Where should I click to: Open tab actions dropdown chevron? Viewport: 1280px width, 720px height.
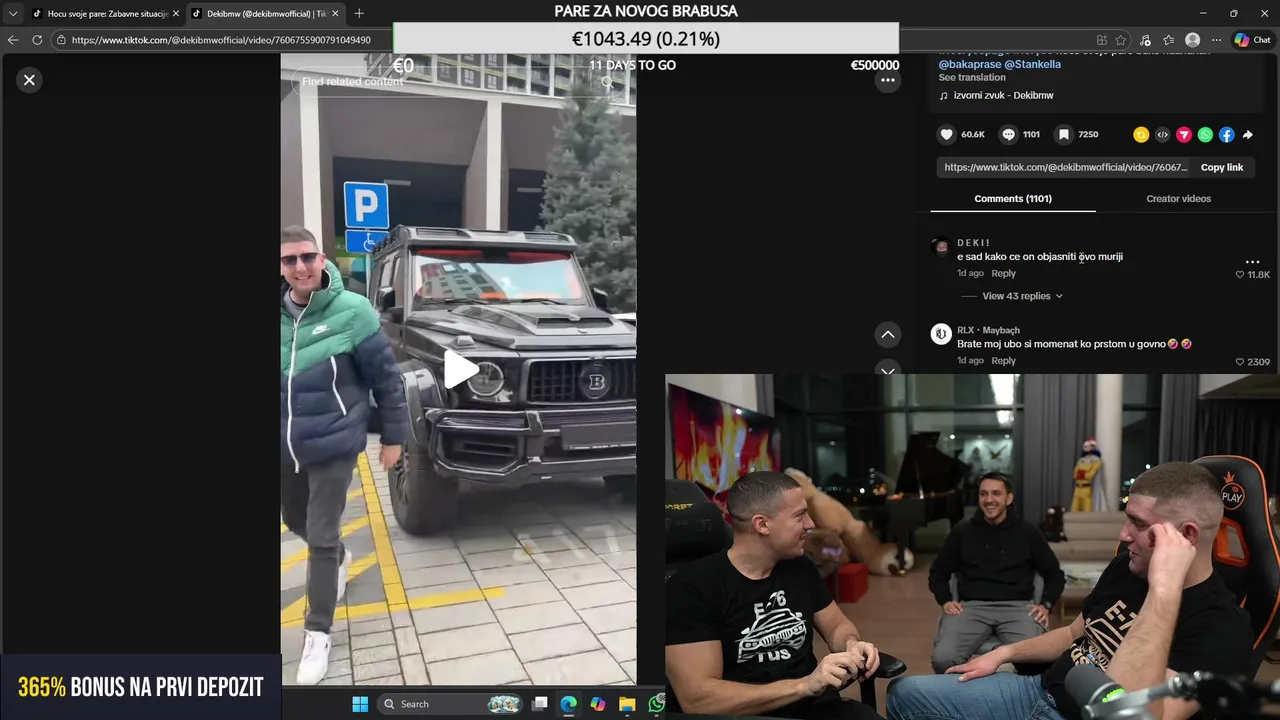(13, 14)
